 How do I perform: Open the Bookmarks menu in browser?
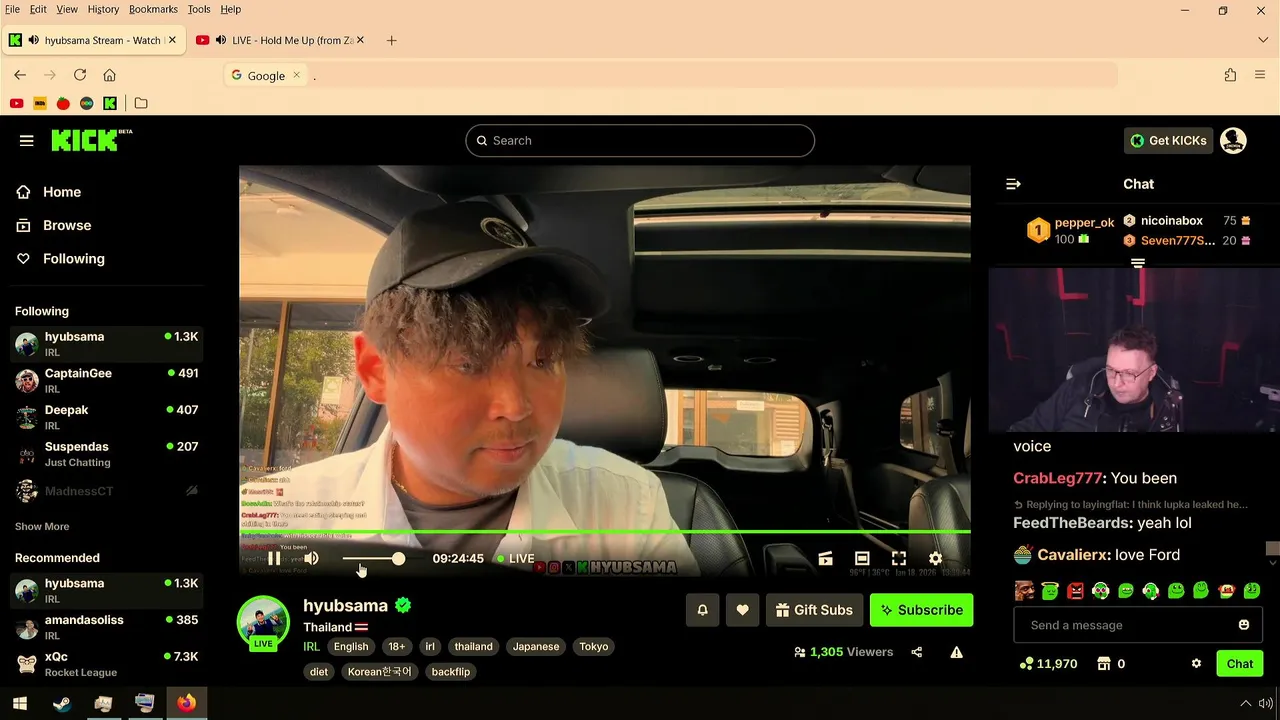click(153, 9)
